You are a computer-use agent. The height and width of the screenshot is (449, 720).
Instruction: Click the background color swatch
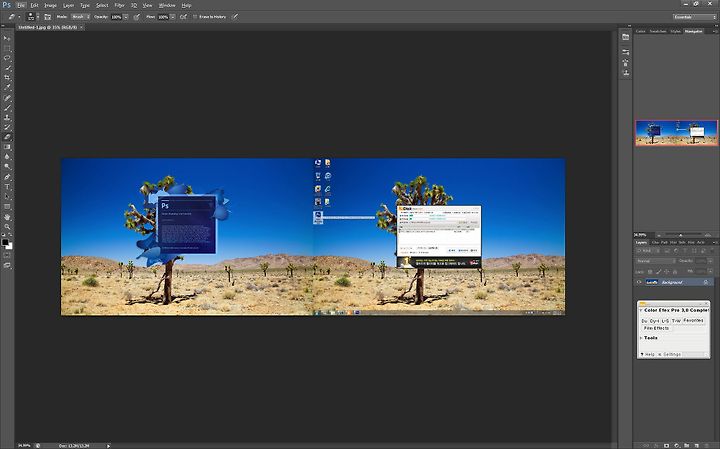click(9, 246)
